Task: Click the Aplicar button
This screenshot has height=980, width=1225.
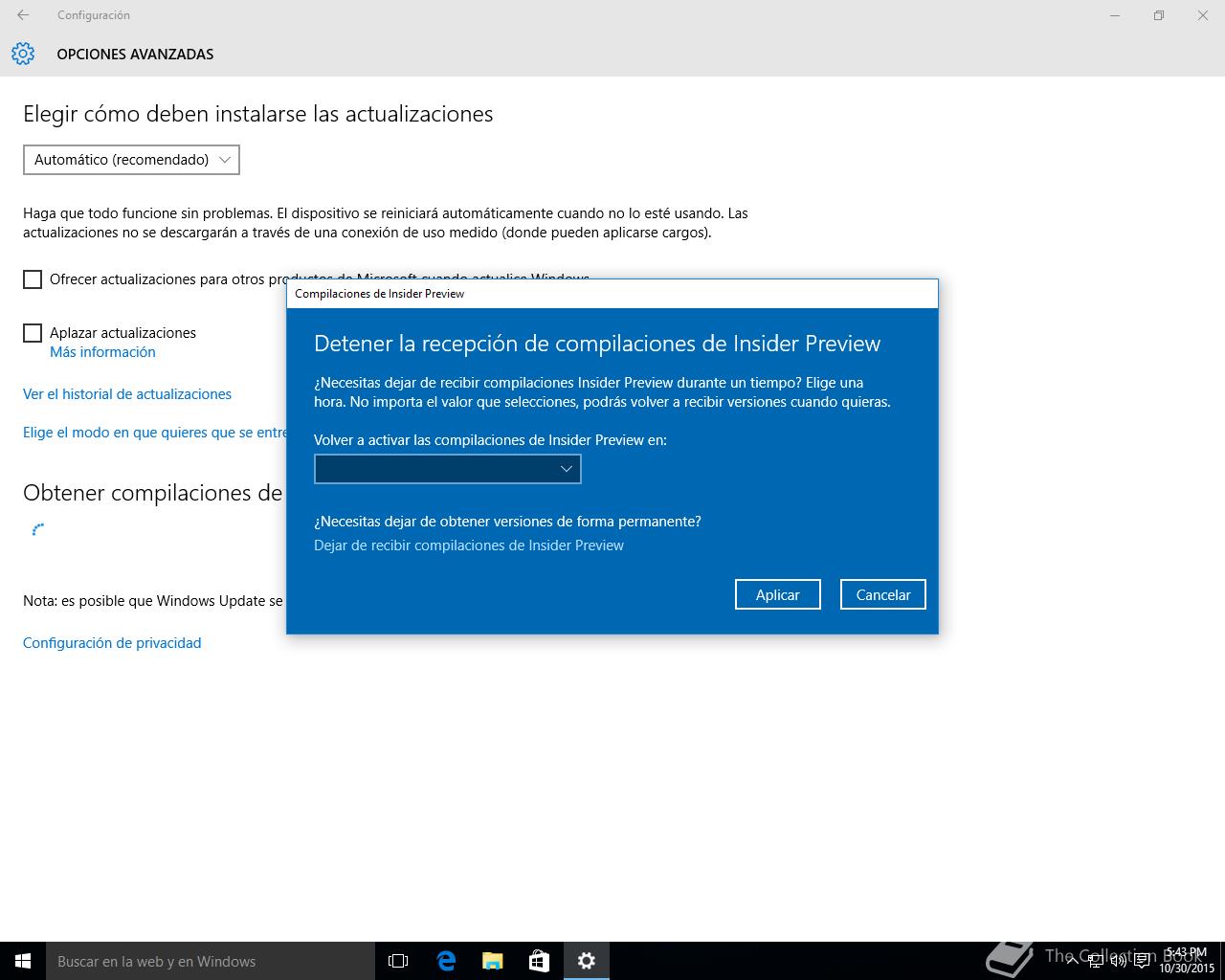Action: [x=778, y=594]
